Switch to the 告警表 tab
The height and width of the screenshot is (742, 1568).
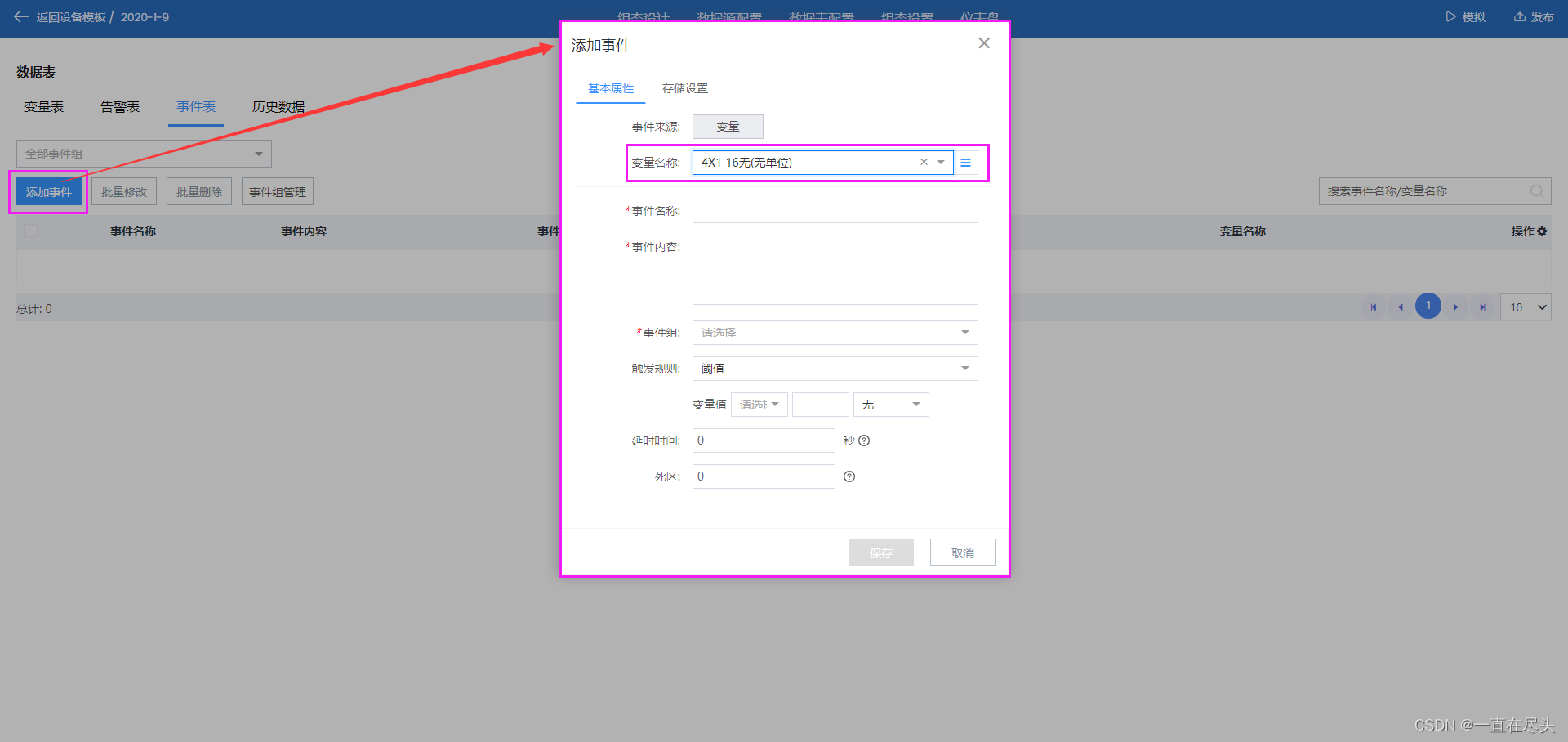(x=120, y=107)
